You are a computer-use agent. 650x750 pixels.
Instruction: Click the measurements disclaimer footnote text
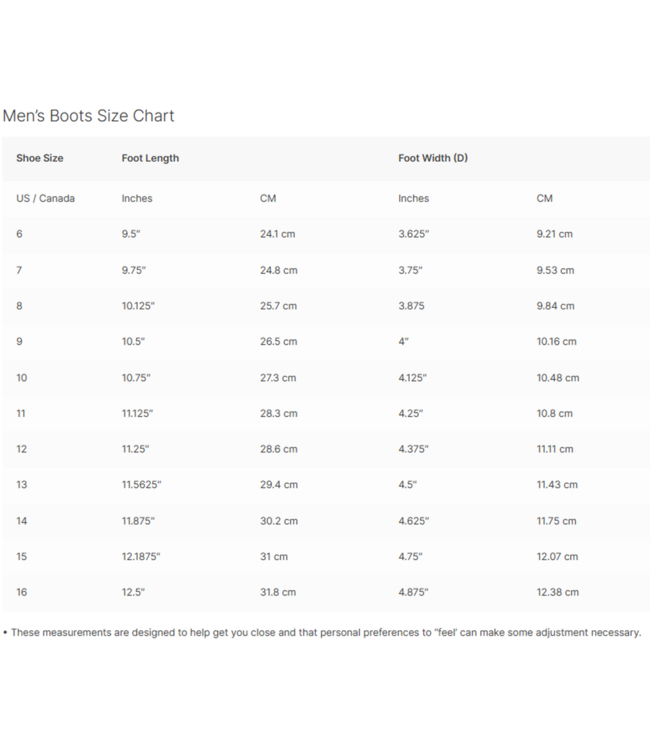(x=322, y=632)
